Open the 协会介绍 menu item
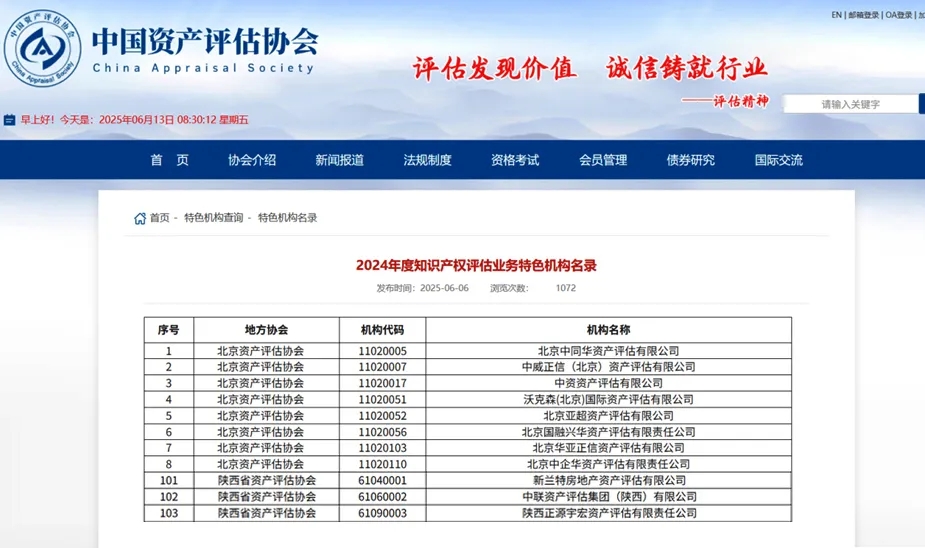The height and width of the screenshot is (548, 925). pyautogui.click(x=252, y=160)
